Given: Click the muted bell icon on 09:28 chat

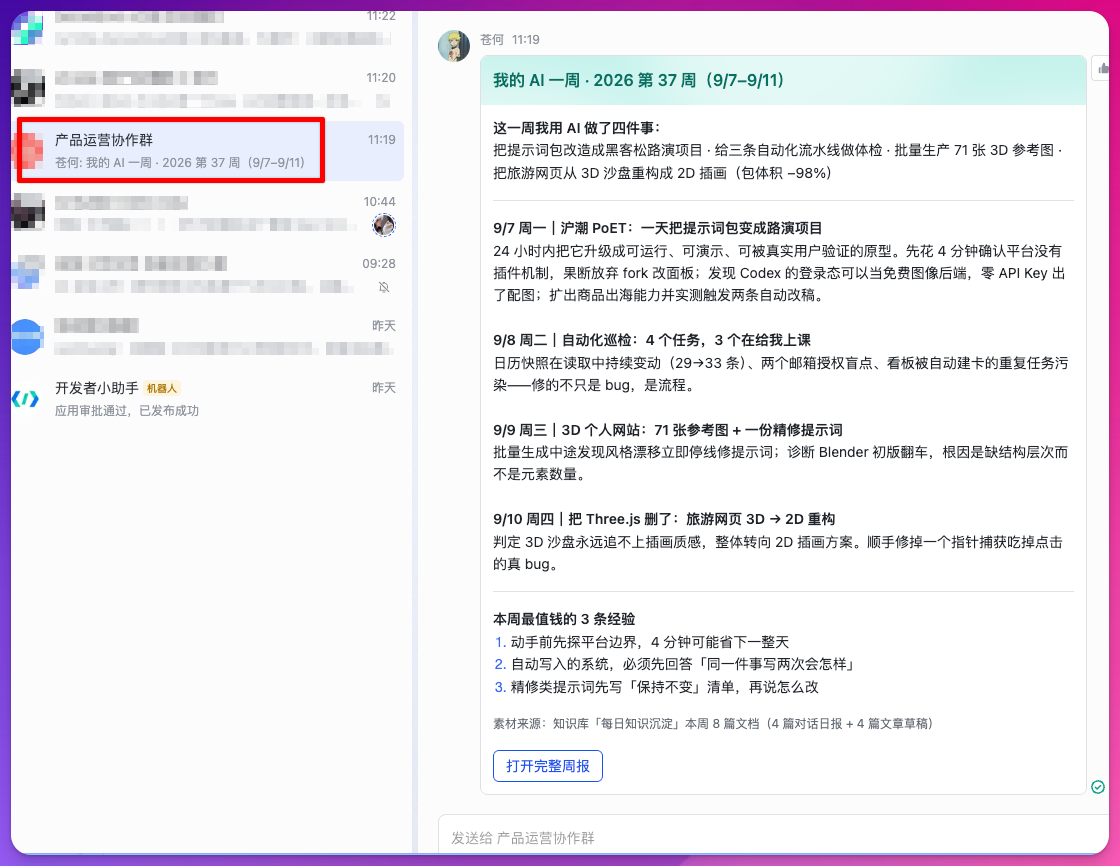Looking at the screenshot, I should point(384,287).
